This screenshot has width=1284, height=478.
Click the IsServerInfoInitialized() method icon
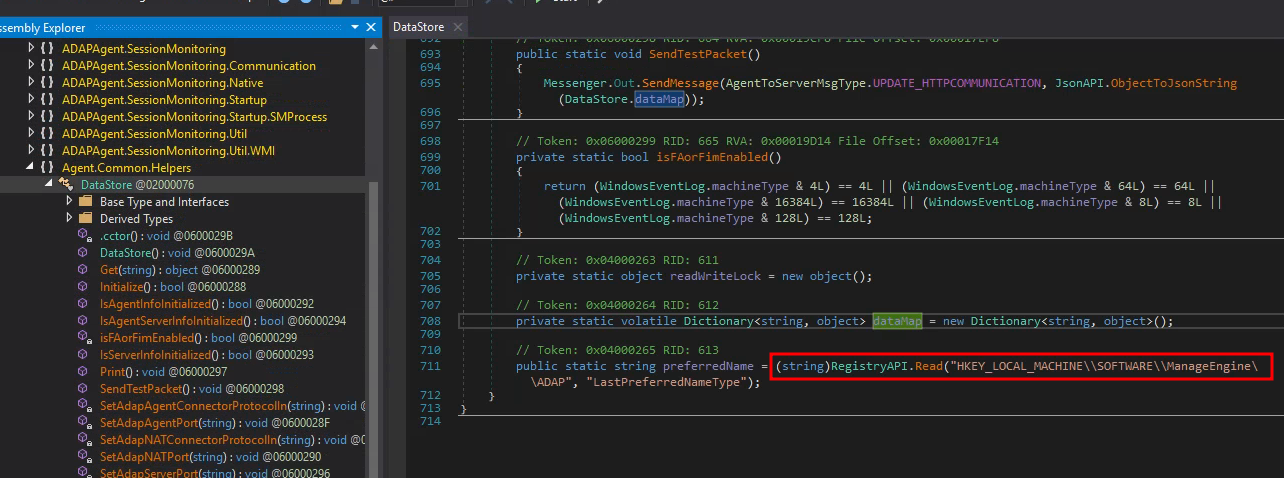coord(84,354)
